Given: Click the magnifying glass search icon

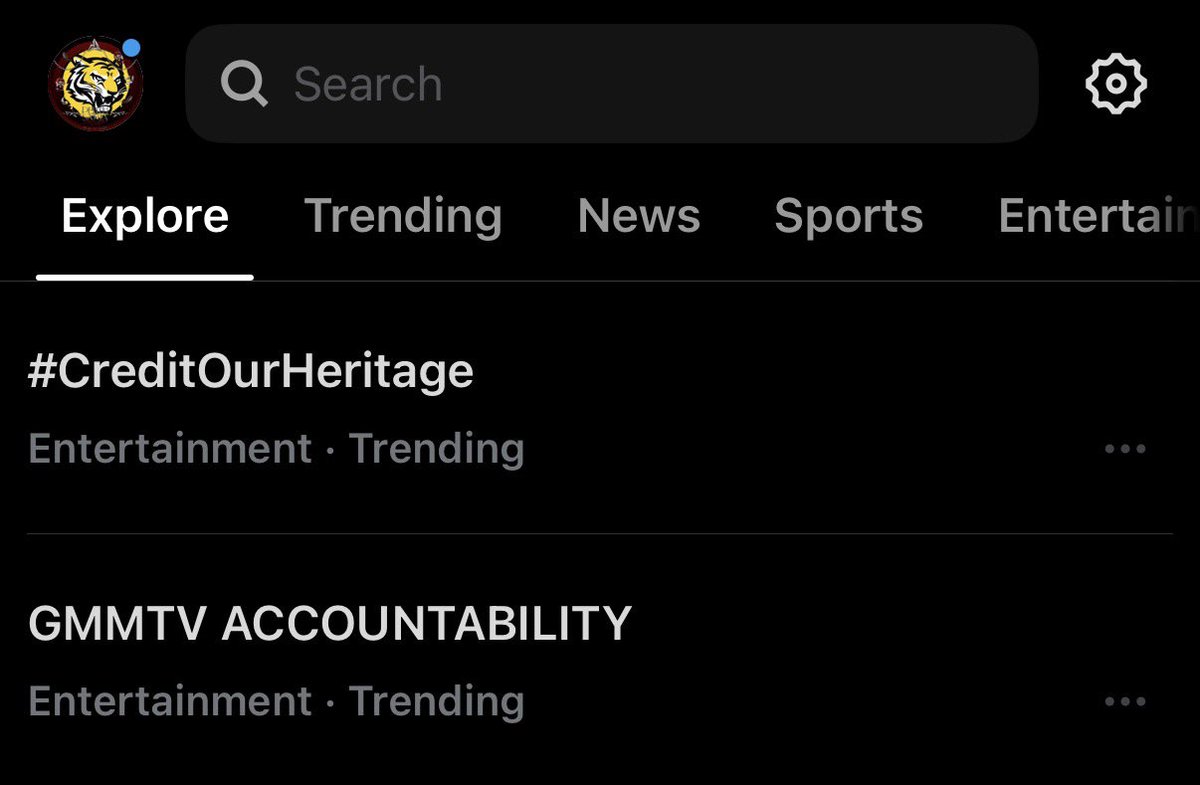Looking at the screenshot, I should point(244,84).
